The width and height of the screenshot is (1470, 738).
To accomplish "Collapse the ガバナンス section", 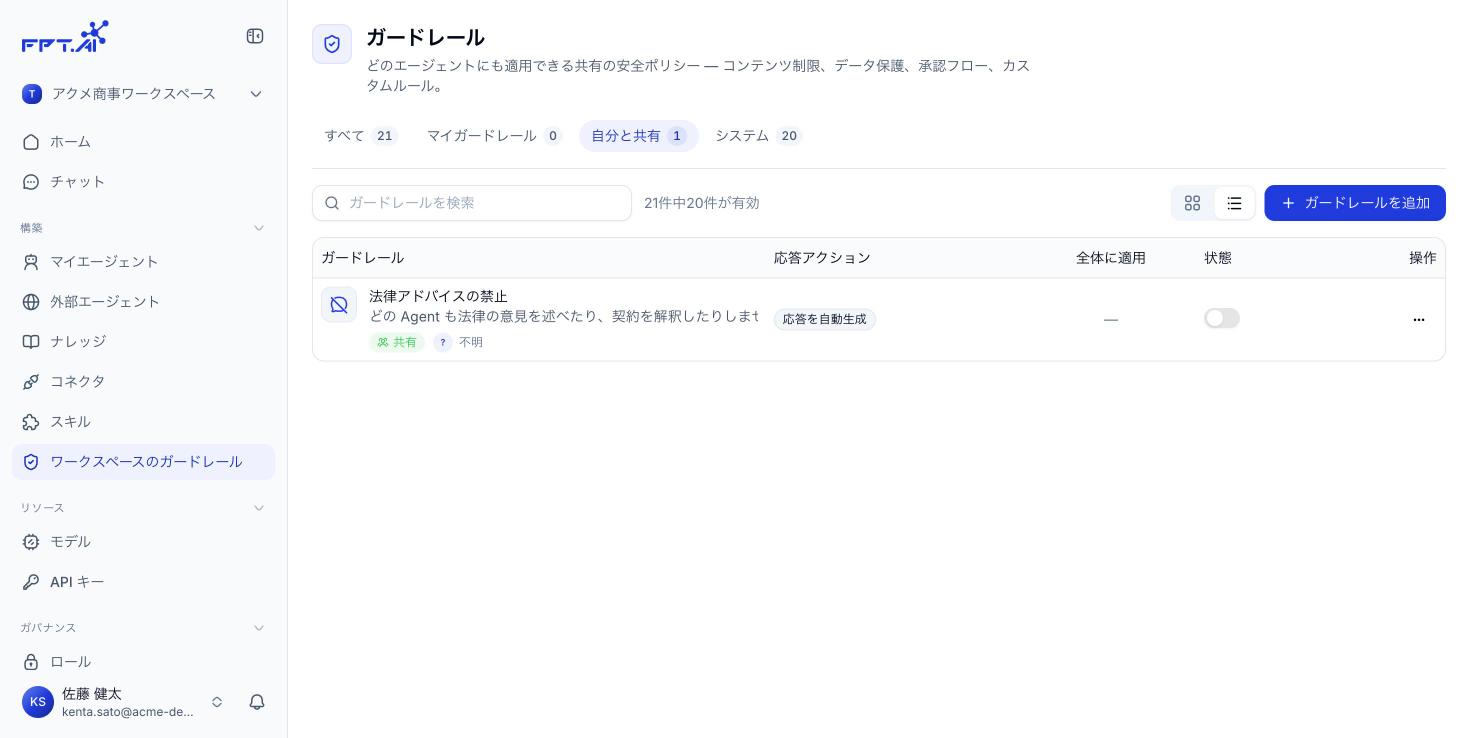I will [x=259, y=628].
